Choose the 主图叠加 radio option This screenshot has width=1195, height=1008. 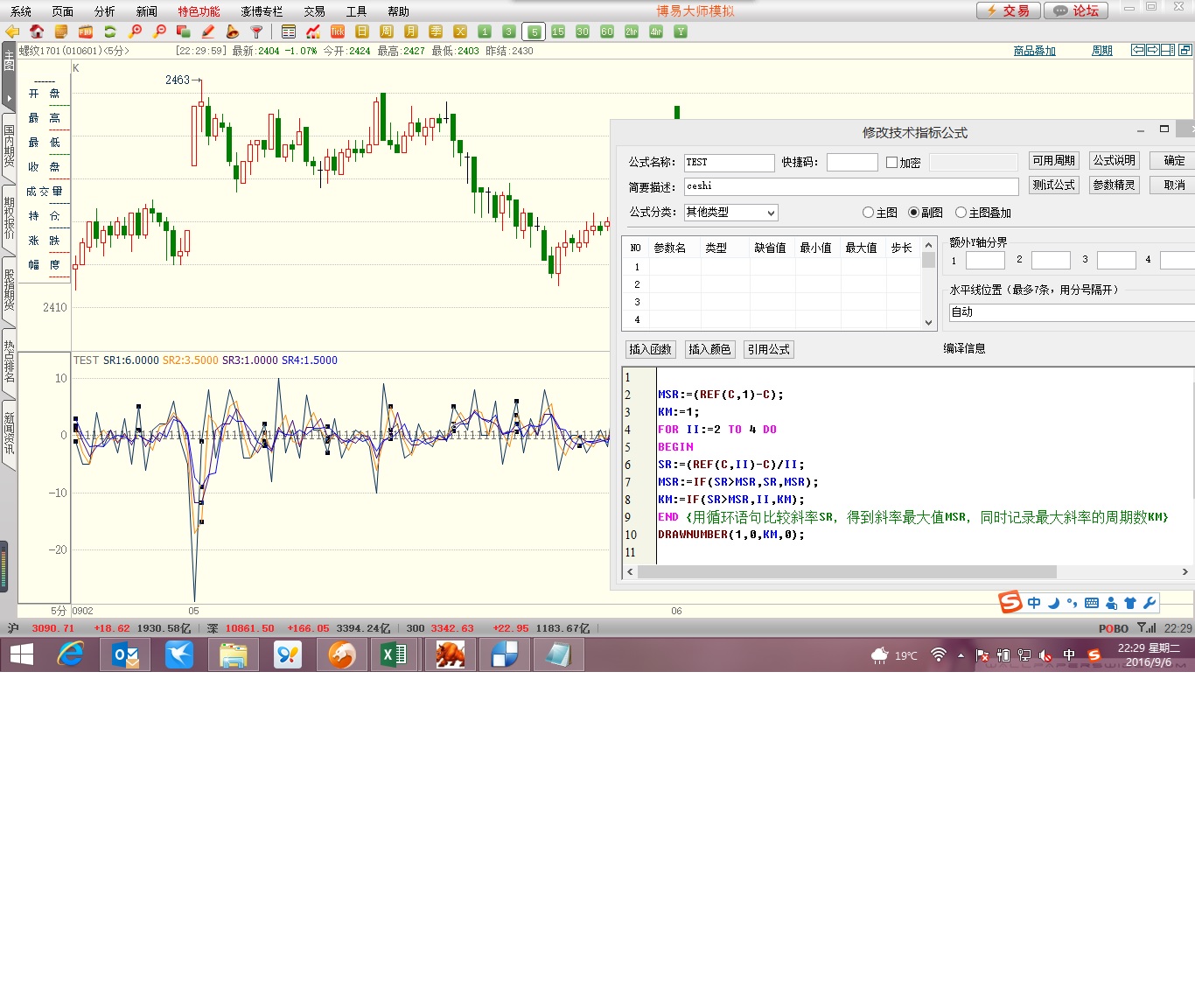961,213
